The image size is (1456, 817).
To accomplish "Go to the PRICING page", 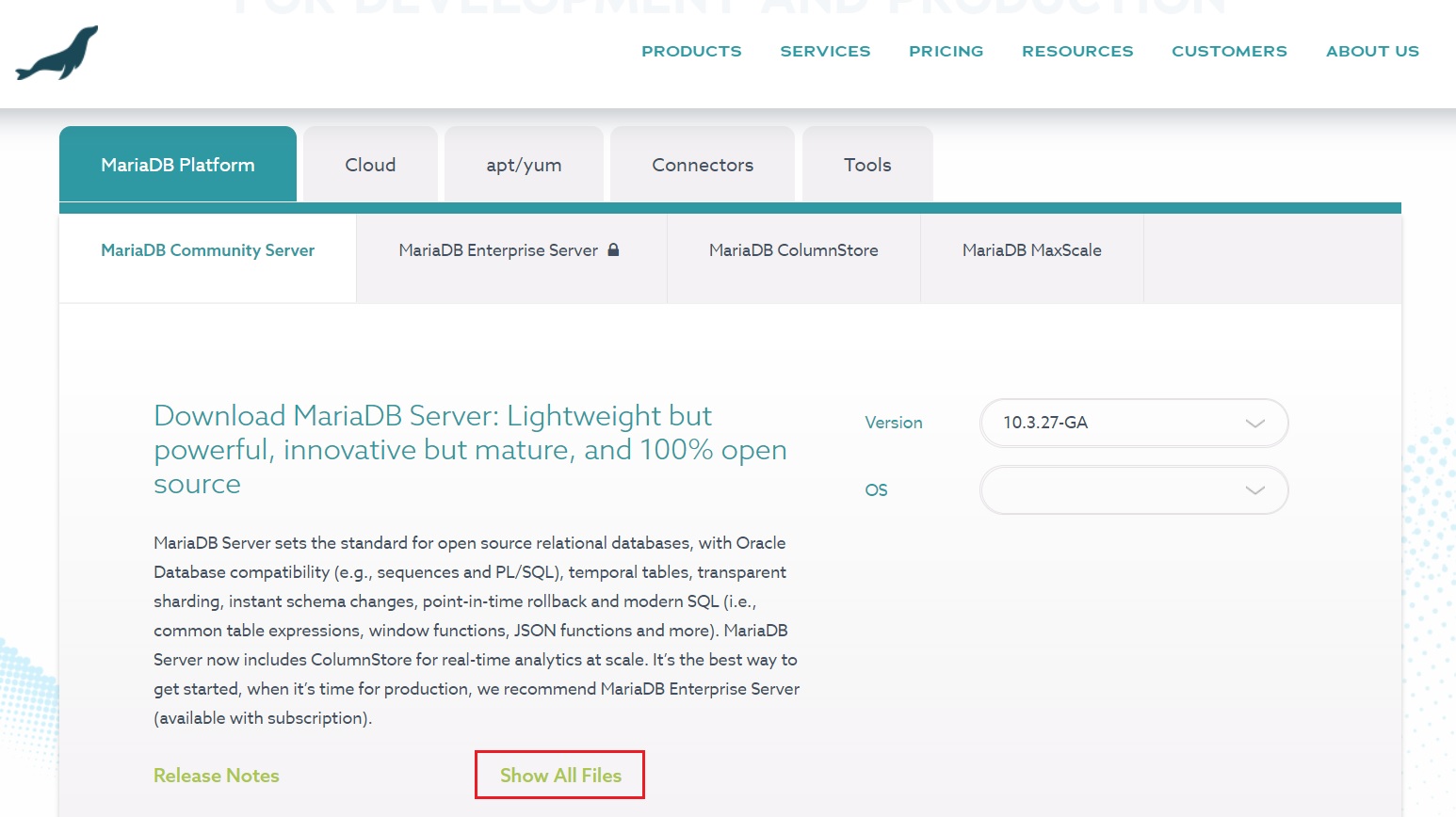I will tap(946, 52).
